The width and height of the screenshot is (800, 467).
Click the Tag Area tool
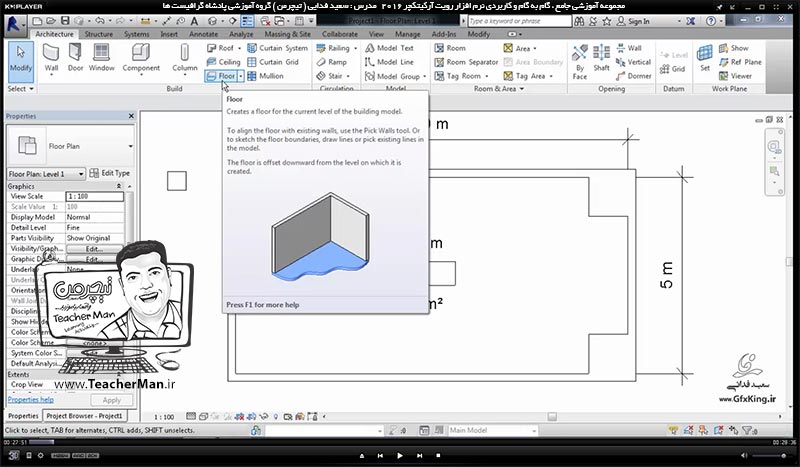pos(524,76)
